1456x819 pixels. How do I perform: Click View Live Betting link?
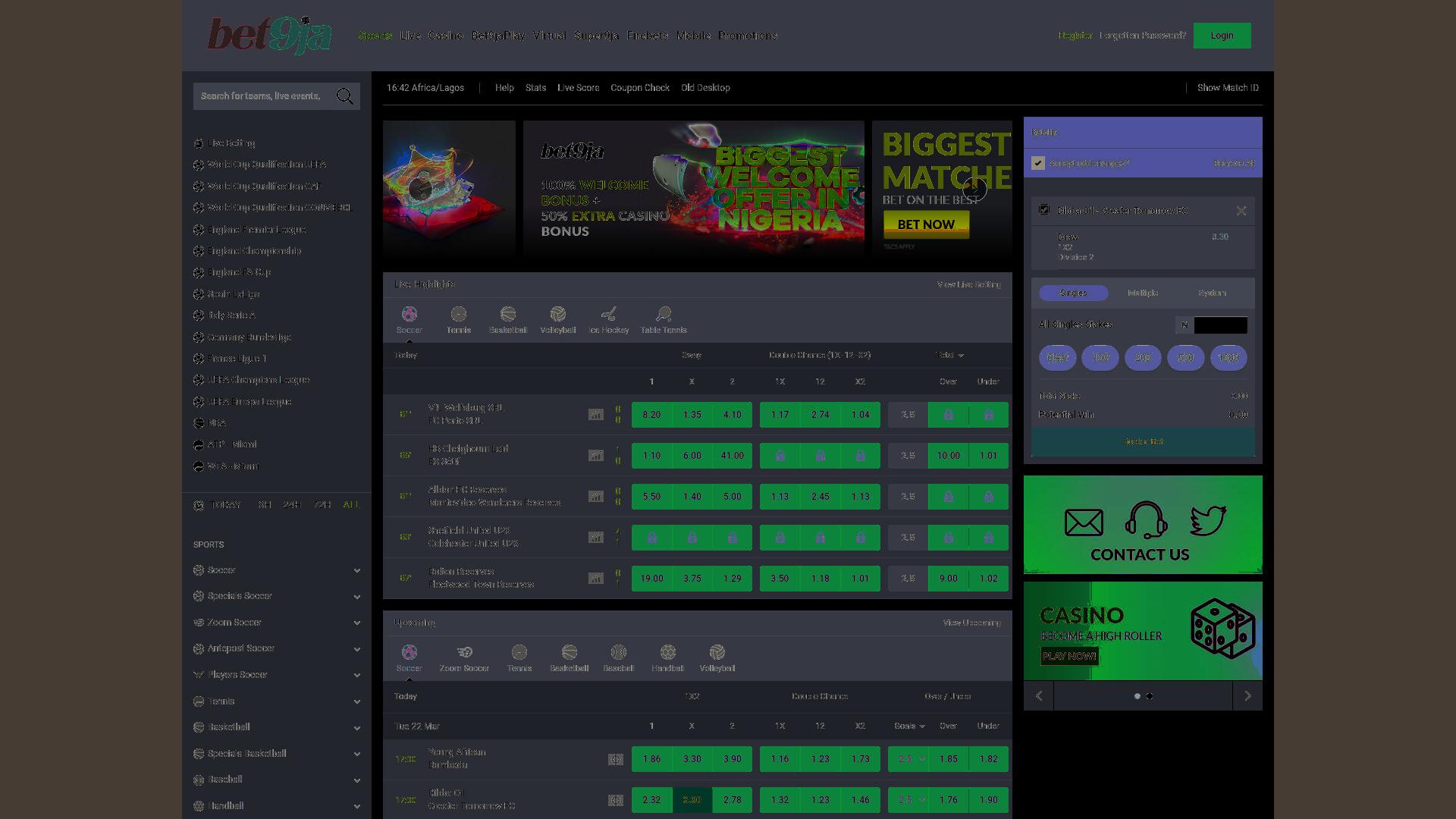coord(968,284)
